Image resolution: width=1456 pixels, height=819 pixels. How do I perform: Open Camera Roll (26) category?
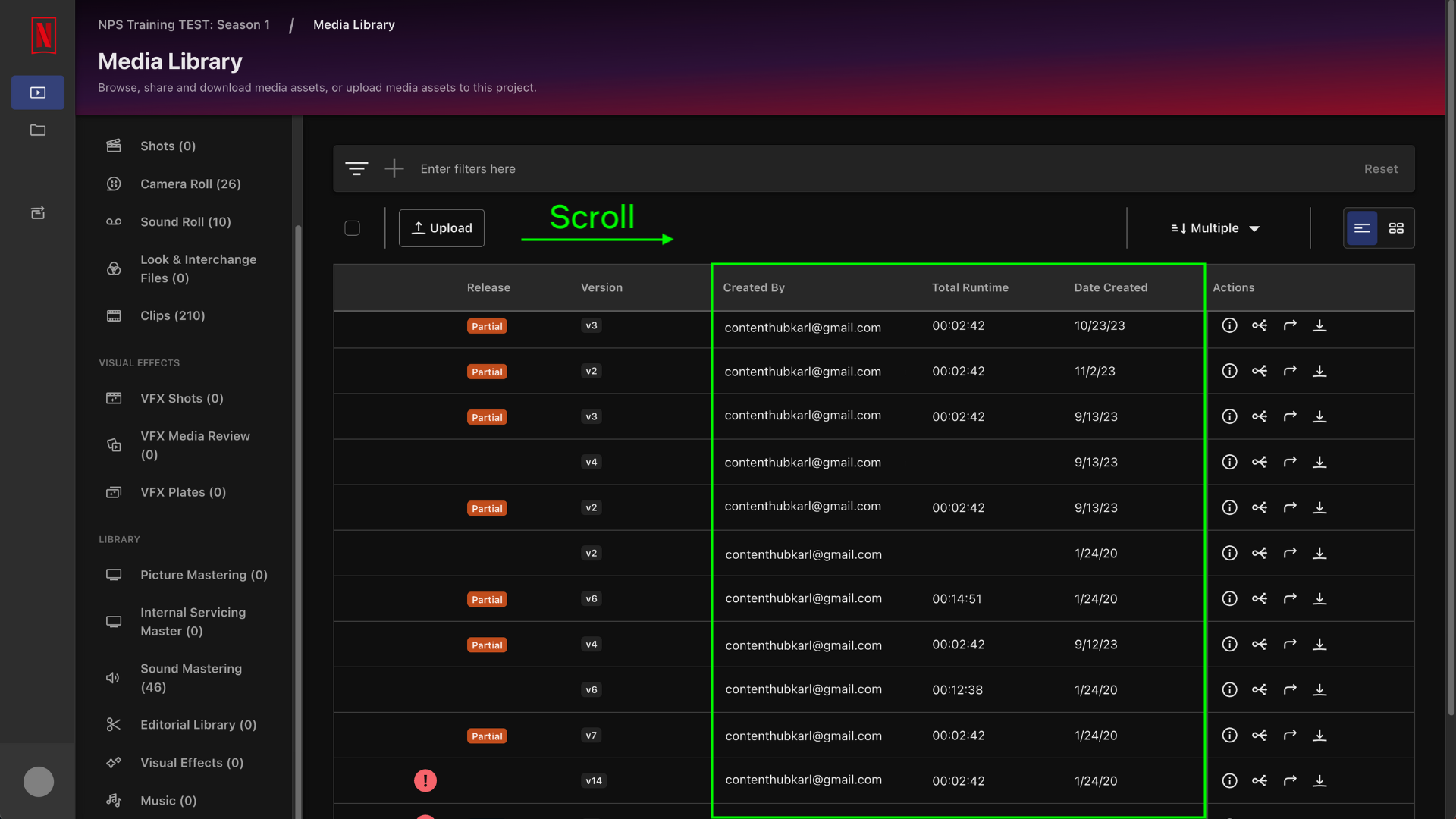(190, 184)
